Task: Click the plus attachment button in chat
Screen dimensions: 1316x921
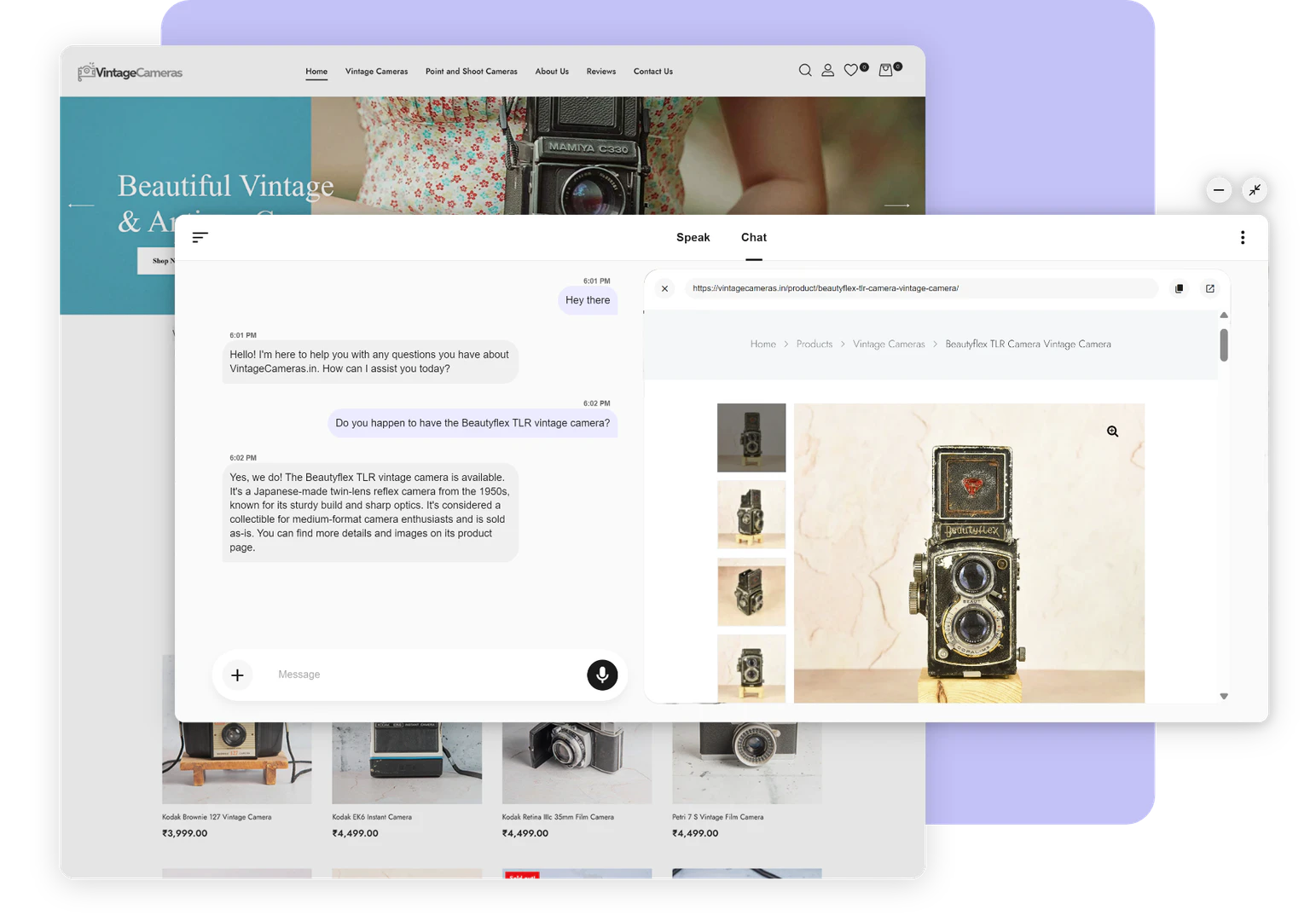Action: click(237, 675)
